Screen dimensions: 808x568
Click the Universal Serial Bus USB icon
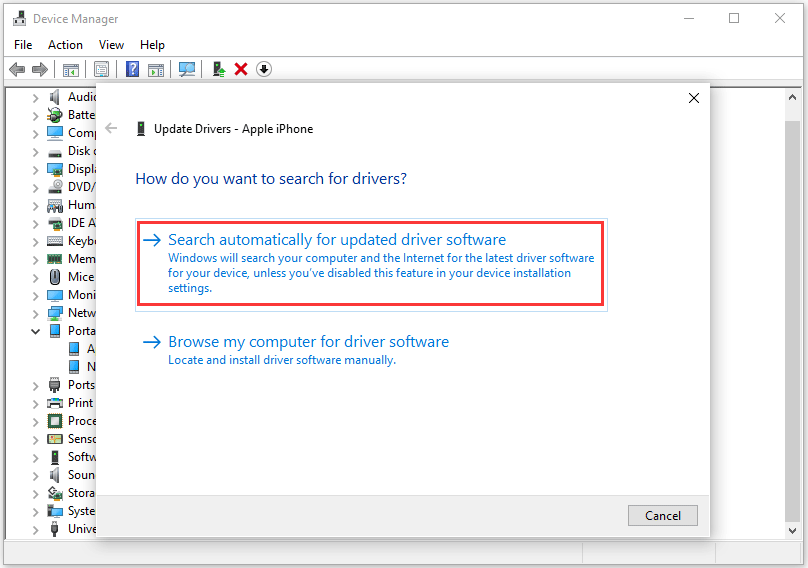click(55, 529)
